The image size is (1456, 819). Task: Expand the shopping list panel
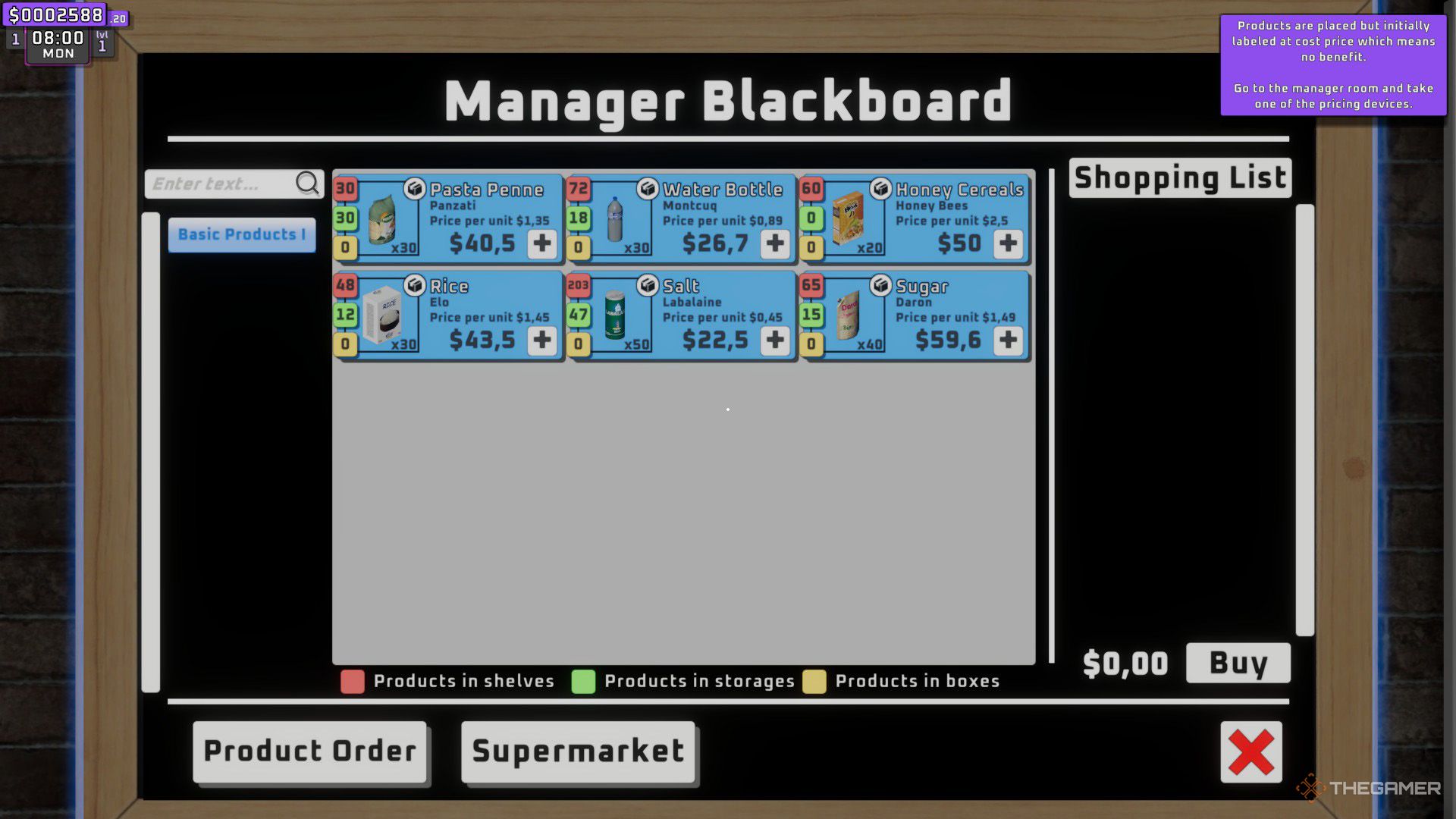point(1180,178)
